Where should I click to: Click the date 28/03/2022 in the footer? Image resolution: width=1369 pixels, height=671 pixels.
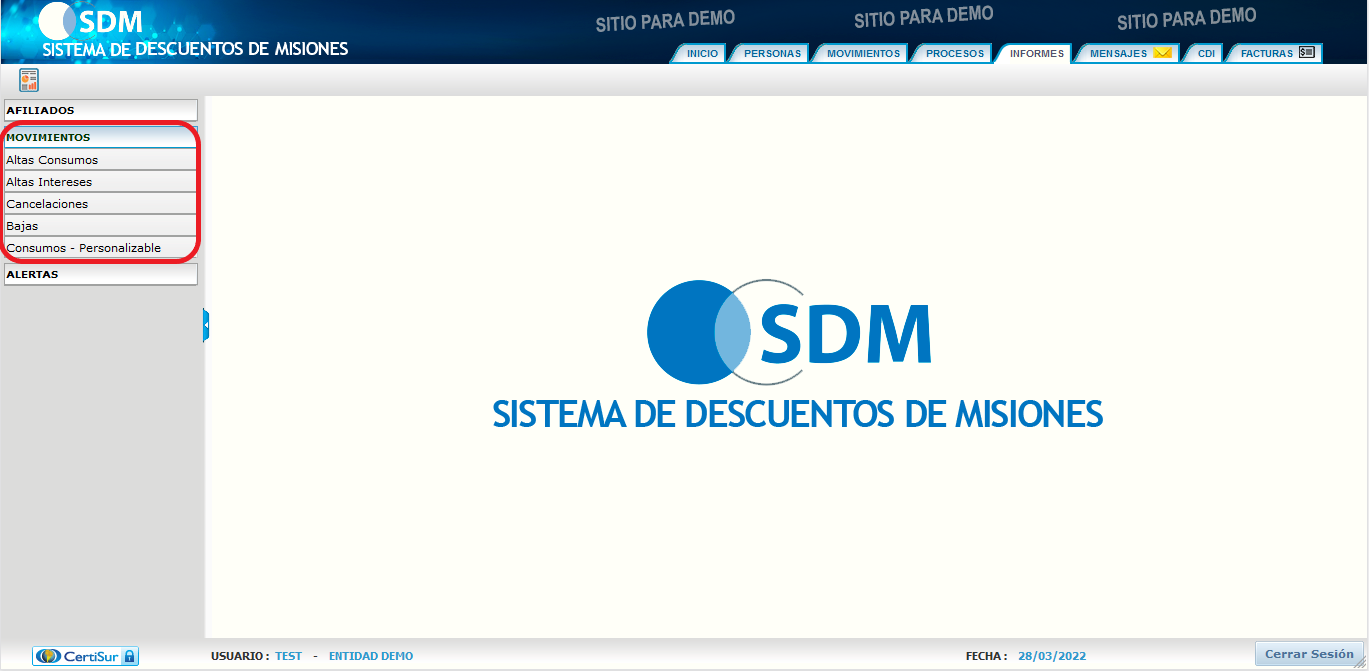pyautogui.click(x=1052, y=656)
